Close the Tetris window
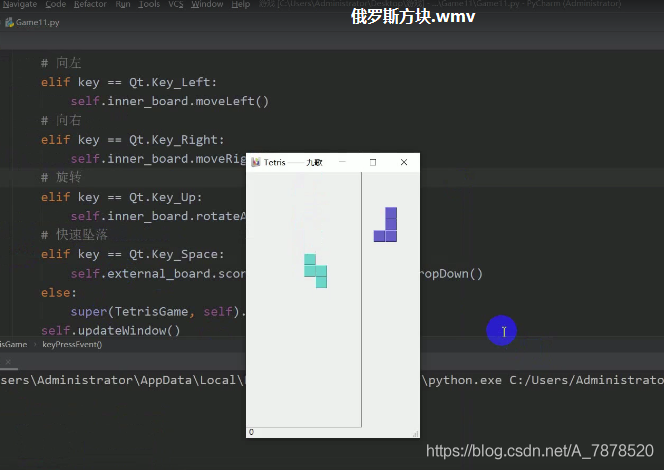 404,162
